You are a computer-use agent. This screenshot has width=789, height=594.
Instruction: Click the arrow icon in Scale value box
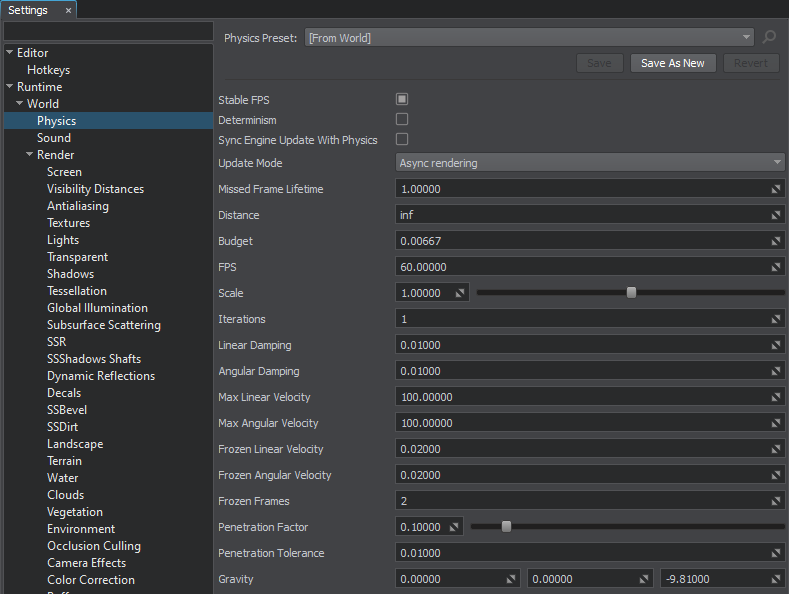[x=460, y=293]
